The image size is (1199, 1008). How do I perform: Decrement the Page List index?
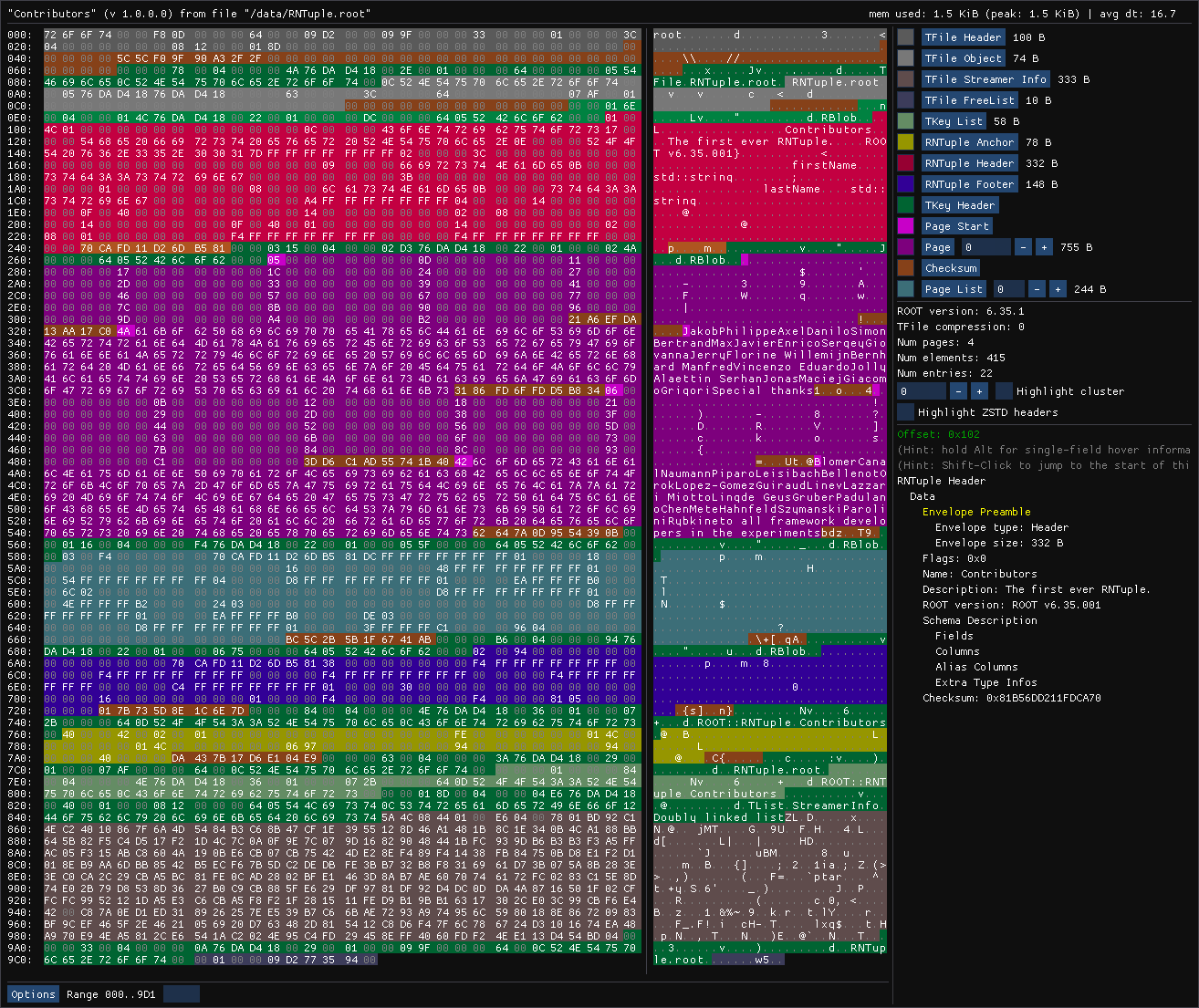pos(1037,289)
